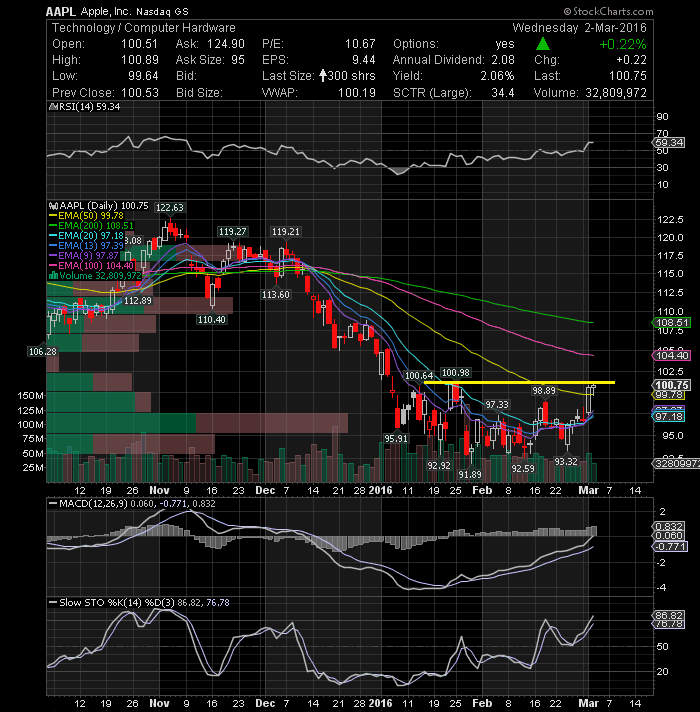Click the Low 99.64 value
This screenshot has width=700, height=712.
tap(143, 76)
